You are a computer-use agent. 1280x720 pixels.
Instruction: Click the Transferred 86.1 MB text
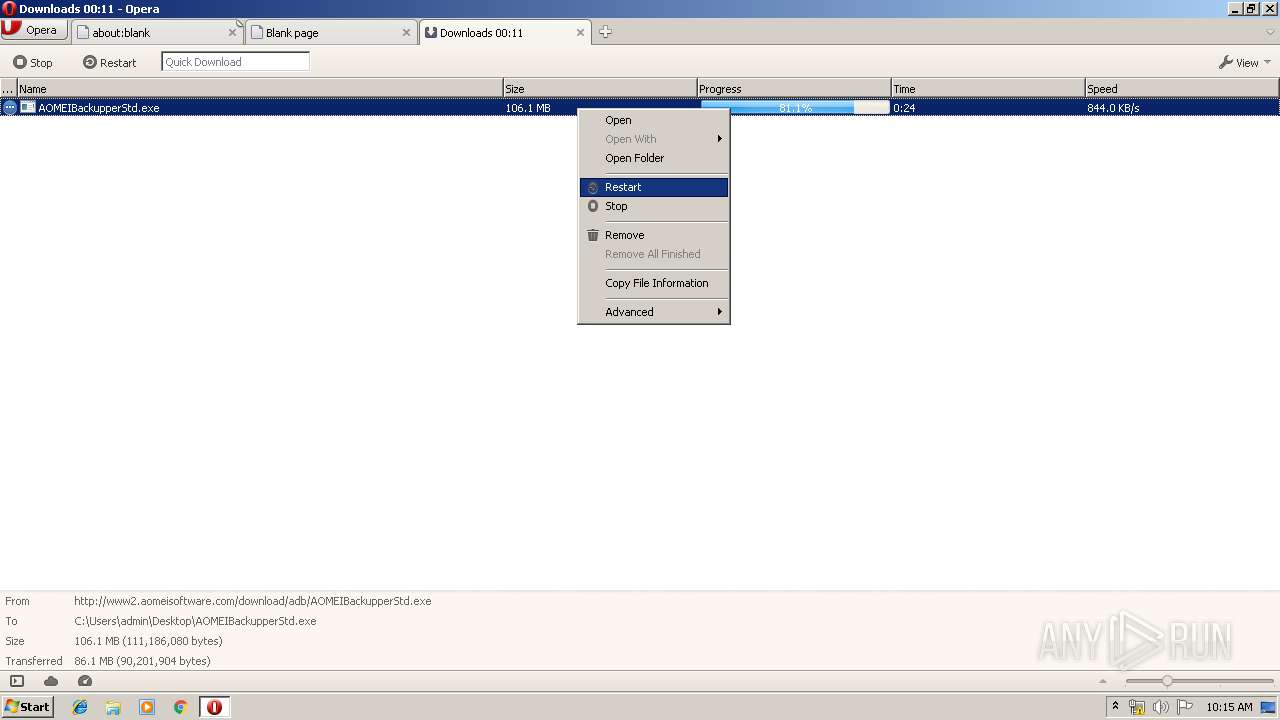[x=142, y=661]
